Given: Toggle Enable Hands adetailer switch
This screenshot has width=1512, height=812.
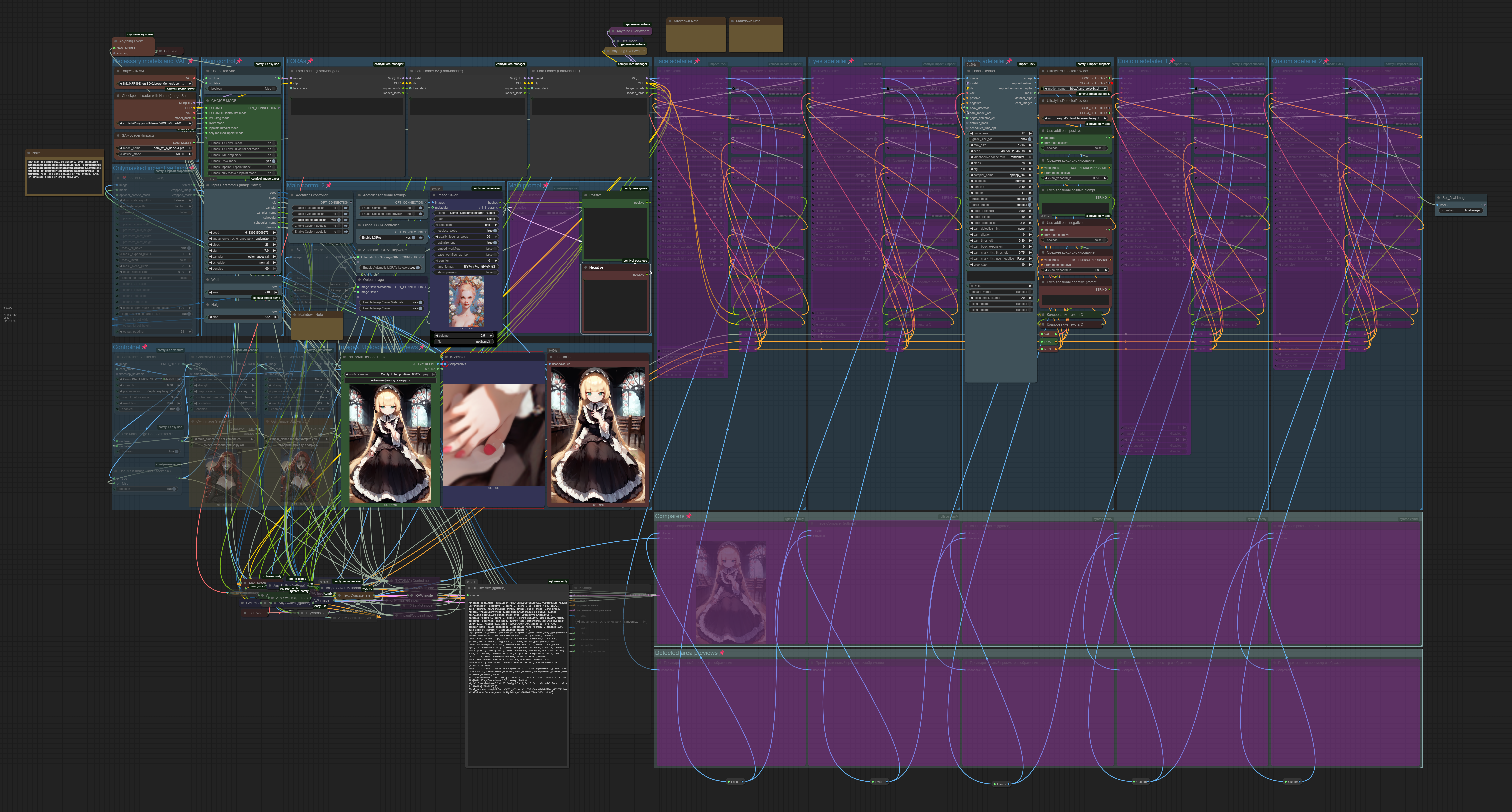Looking at the screenshot, I should pyautogui.click(x=339, y=220).
